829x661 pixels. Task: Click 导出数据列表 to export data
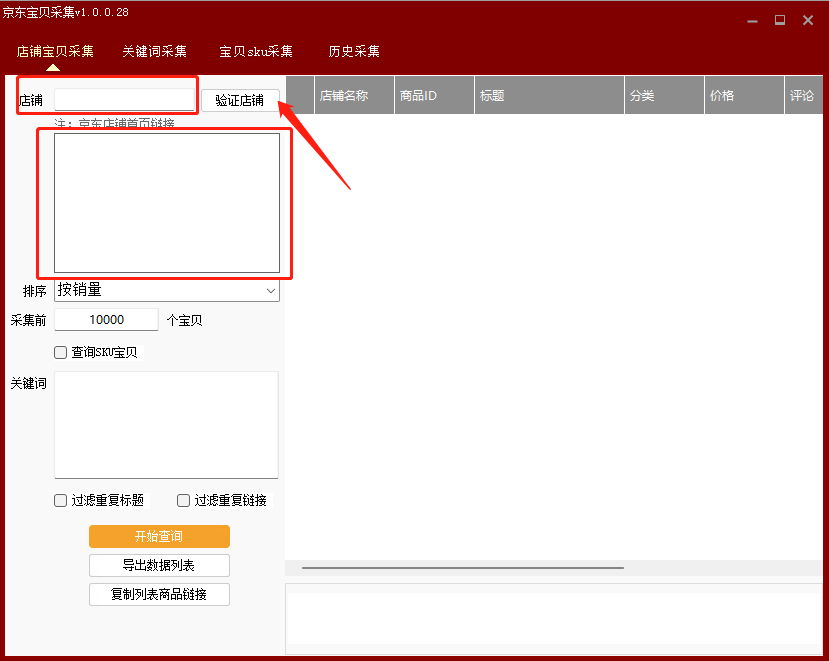(x=159, y=565)
